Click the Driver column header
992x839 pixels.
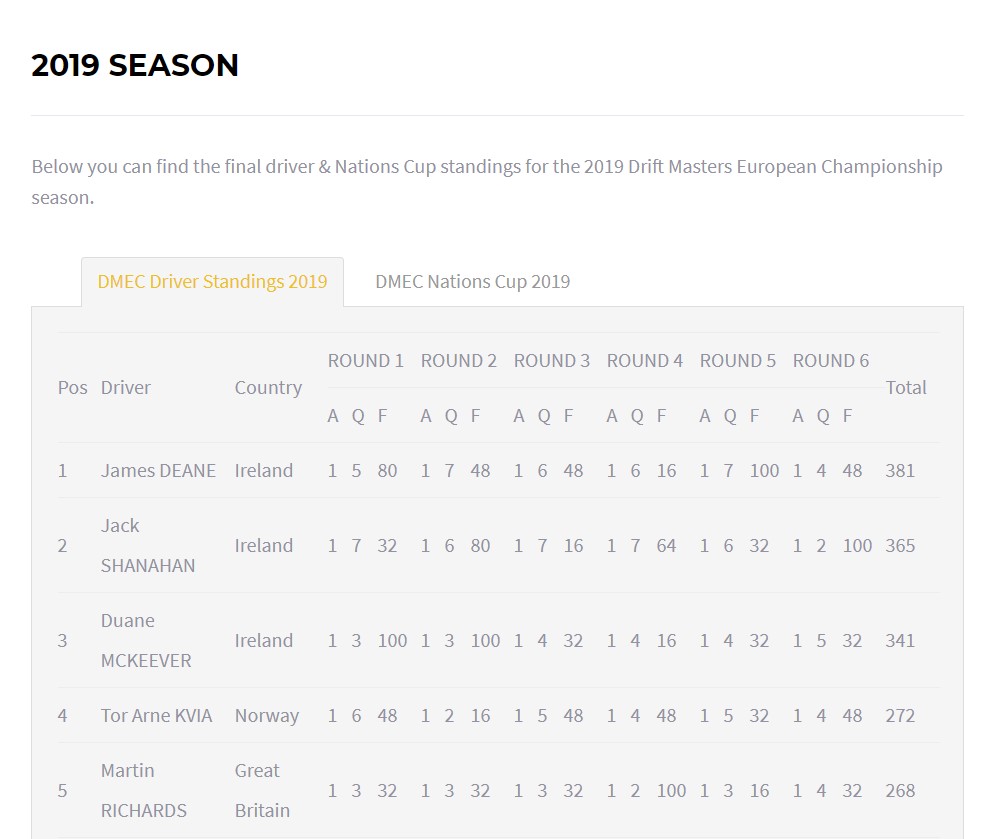pos(125,388)
